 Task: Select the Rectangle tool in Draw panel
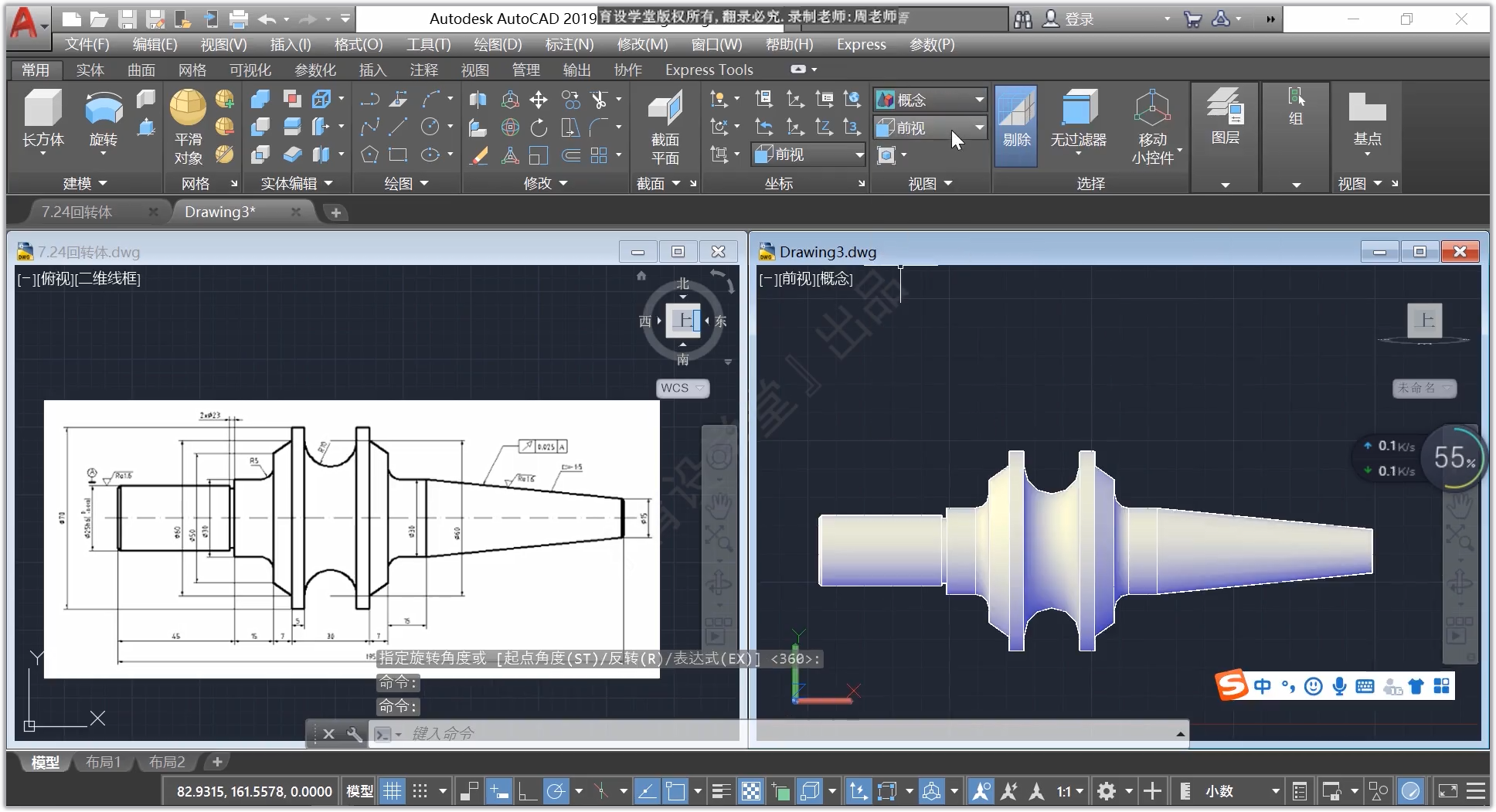pyautogui.click(x=399, y=155)
